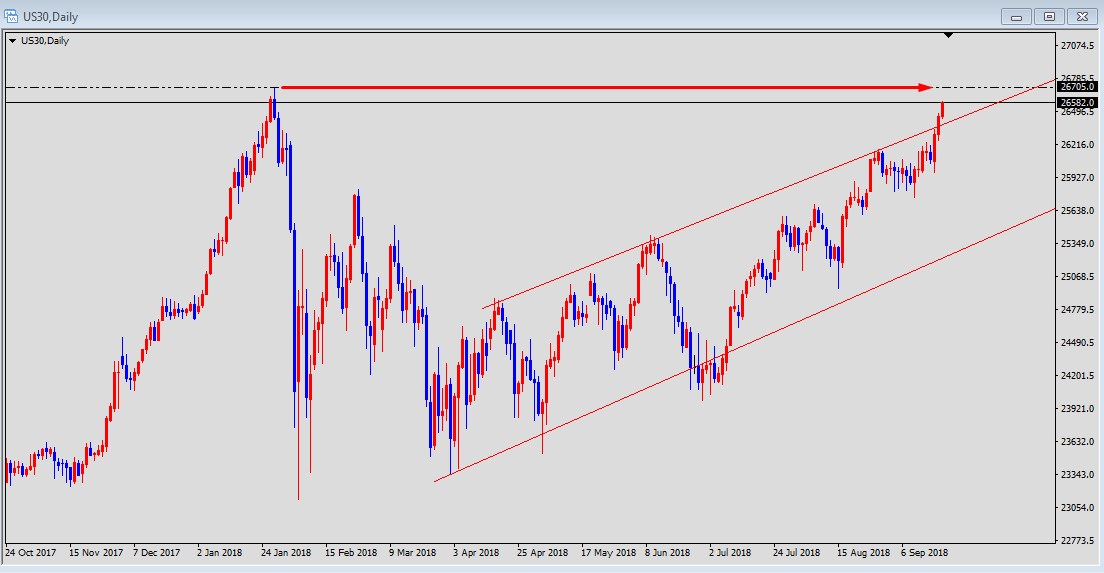Click the 6 Sep 2018 date label
This screenshot has height=573, width=1104.
tap(924, 553)
